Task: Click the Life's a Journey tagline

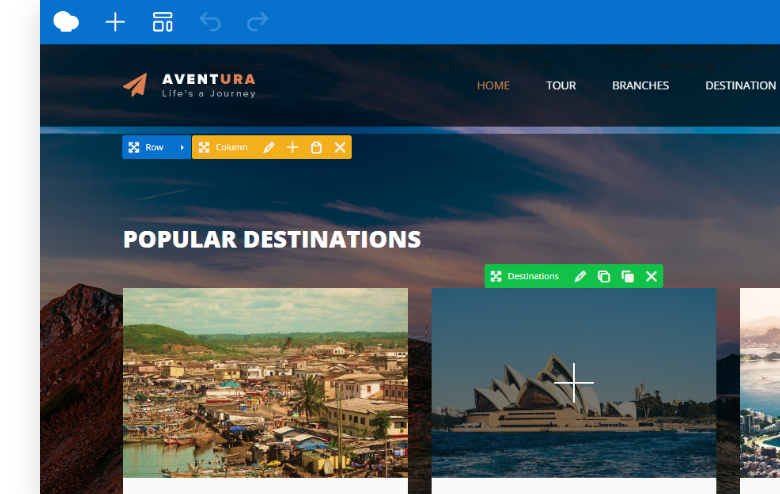Action: [x=208, y=94]
